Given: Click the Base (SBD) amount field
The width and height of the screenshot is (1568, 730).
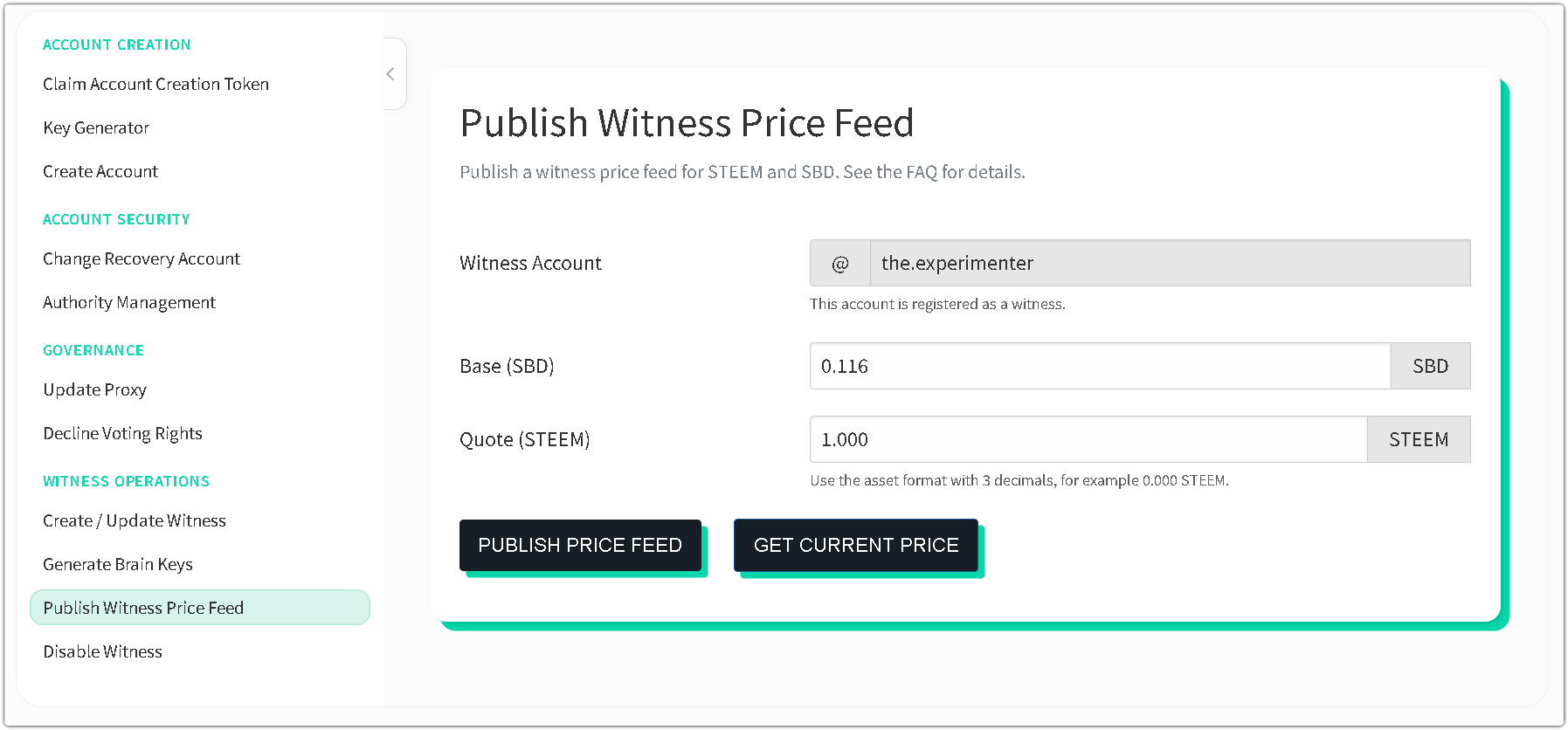Looking at the screenshot, I should [1100, 367].
